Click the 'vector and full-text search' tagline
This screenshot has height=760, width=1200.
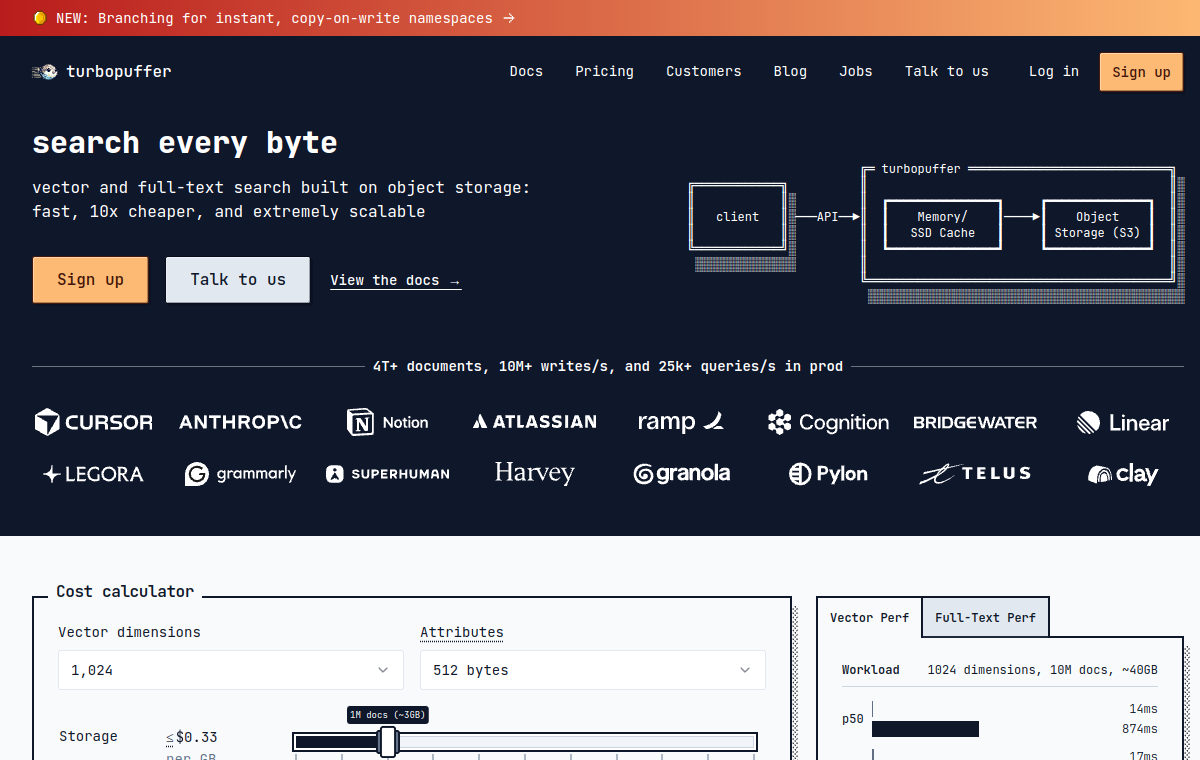(x=281, y=200)
